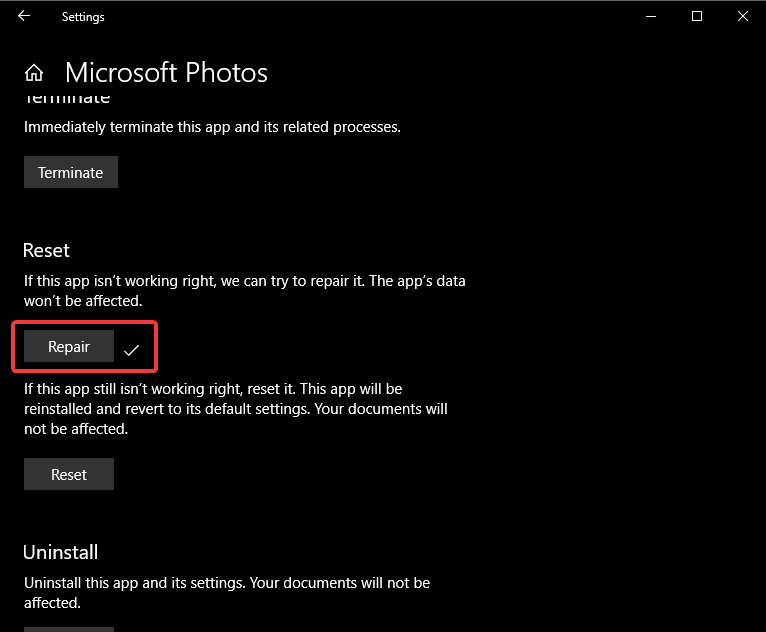This screenshot has width=766, height=632.
Task: Go to Settings home via the house icon
Action: click(x=34, y=73)
